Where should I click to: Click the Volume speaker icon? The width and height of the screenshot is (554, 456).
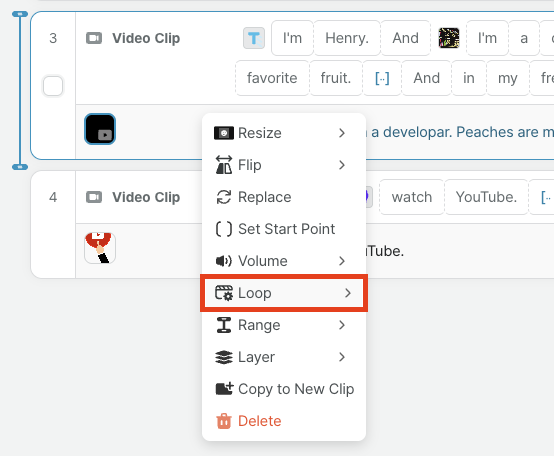coord(224,261)
